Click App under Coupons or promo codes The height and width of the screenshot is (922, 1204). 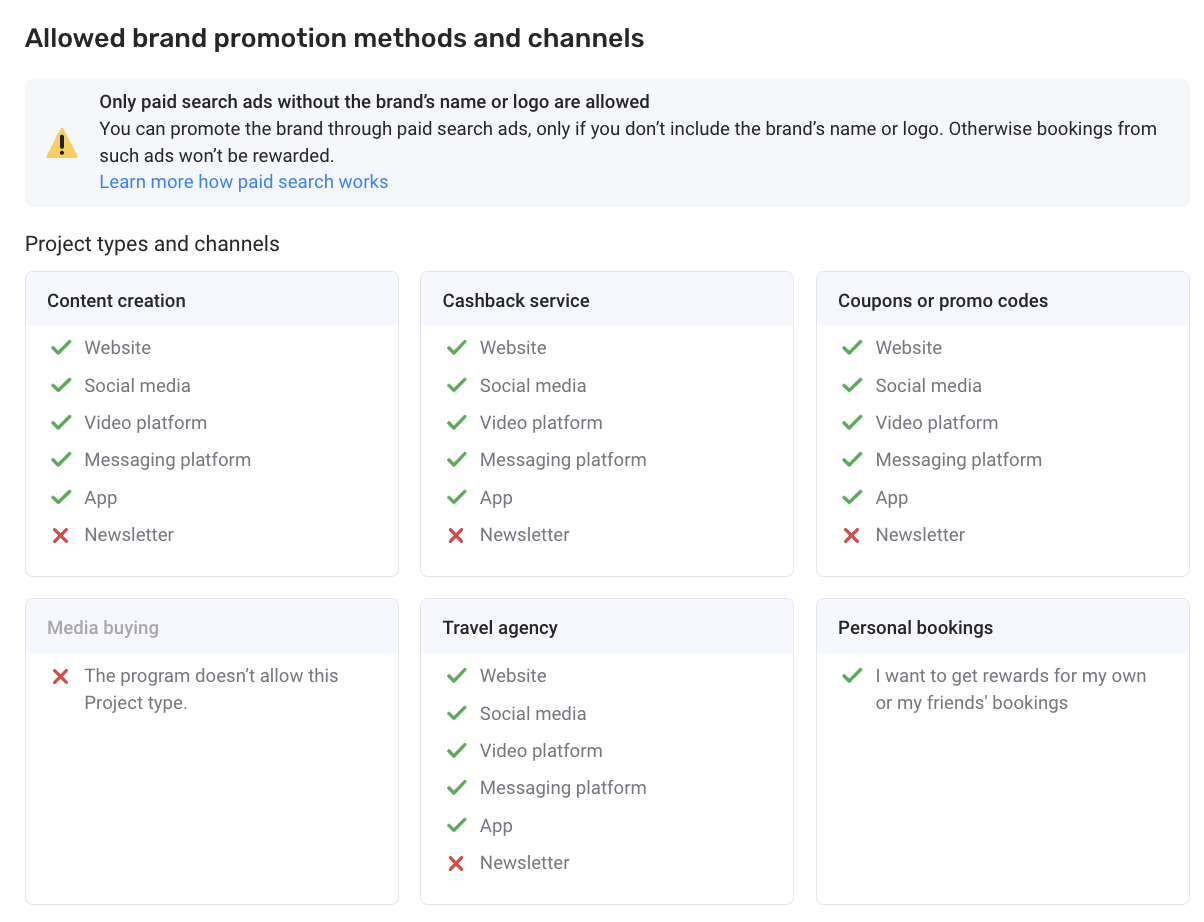tap(892, 498)
